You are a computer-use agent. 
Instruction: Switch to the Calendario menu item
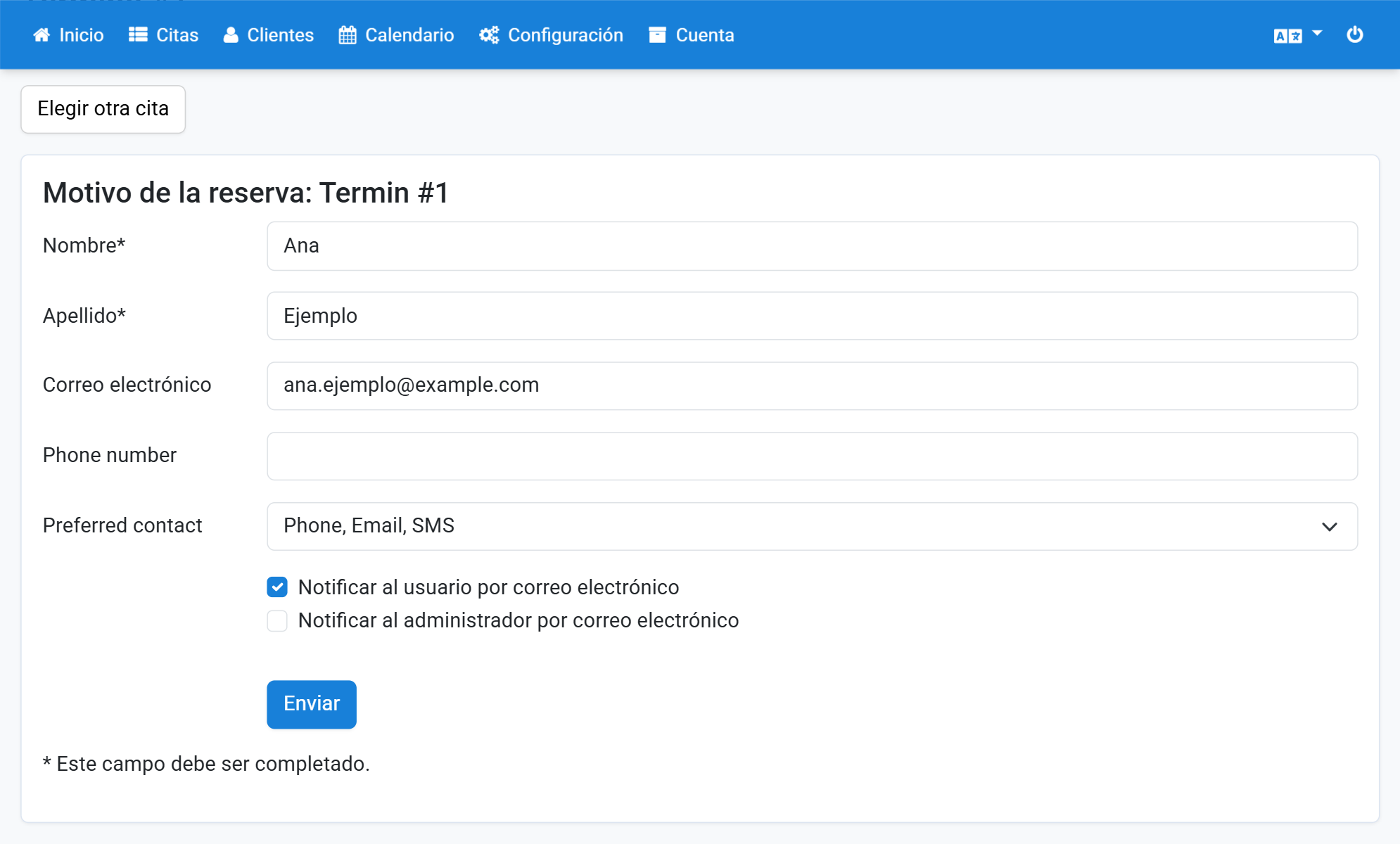(x=396, y=35)
